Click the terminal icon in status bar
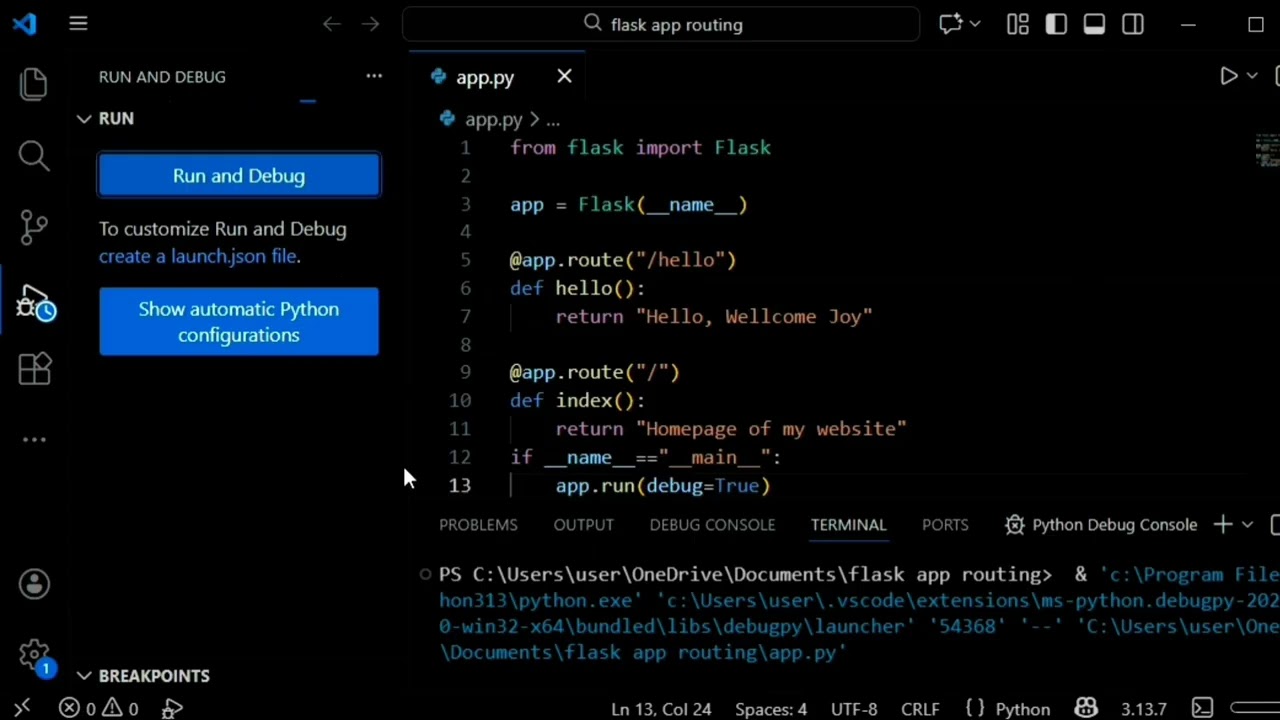 (1202, 709)
